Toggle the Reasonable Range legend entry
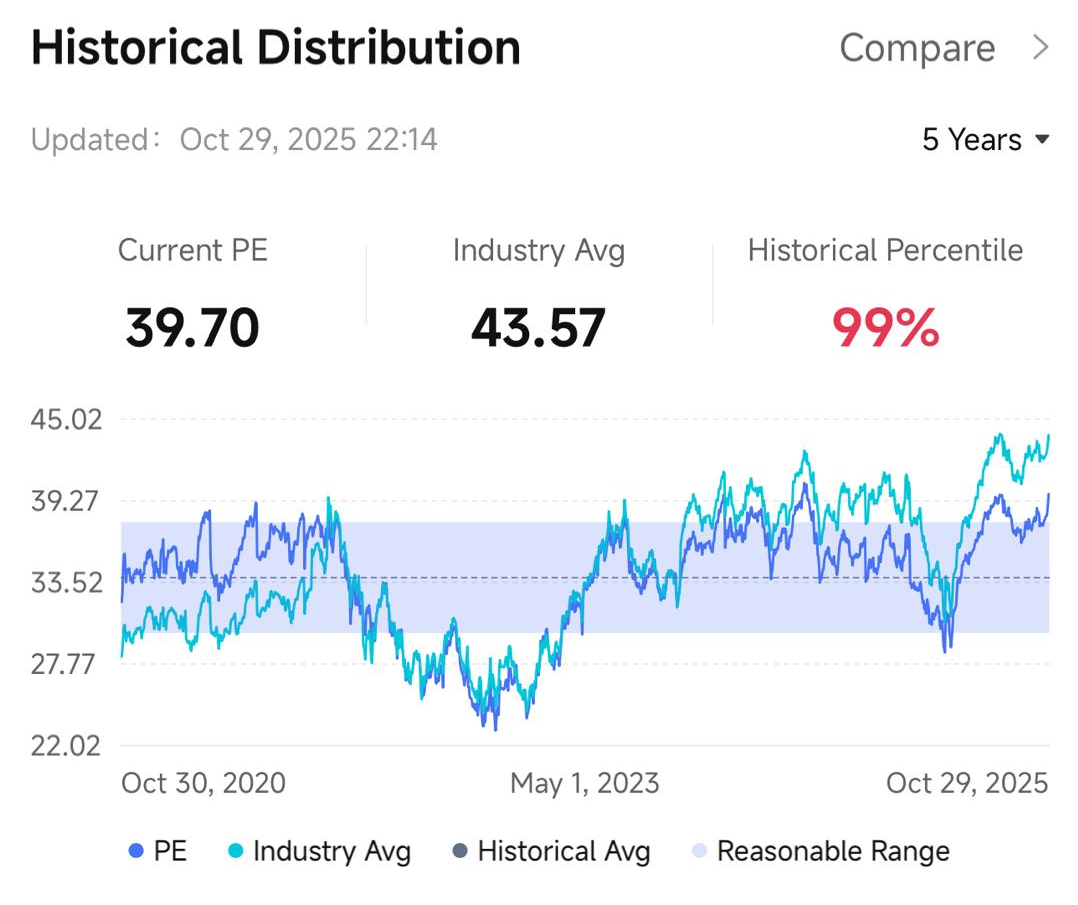The height and width of the screenshot is (905, 1078). 821,851
